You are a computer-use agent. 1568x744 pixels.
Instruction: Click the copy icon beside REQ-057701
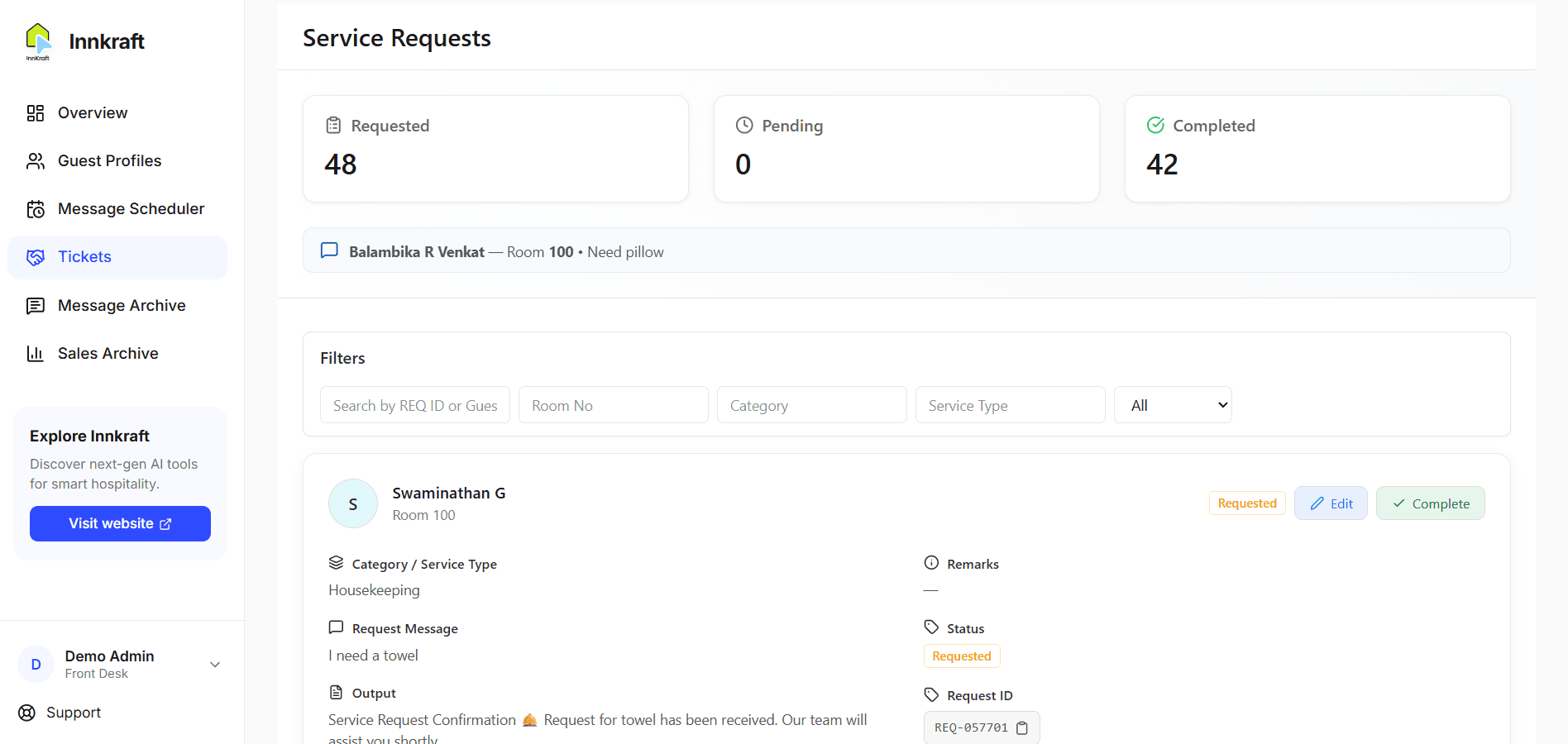1023,727
